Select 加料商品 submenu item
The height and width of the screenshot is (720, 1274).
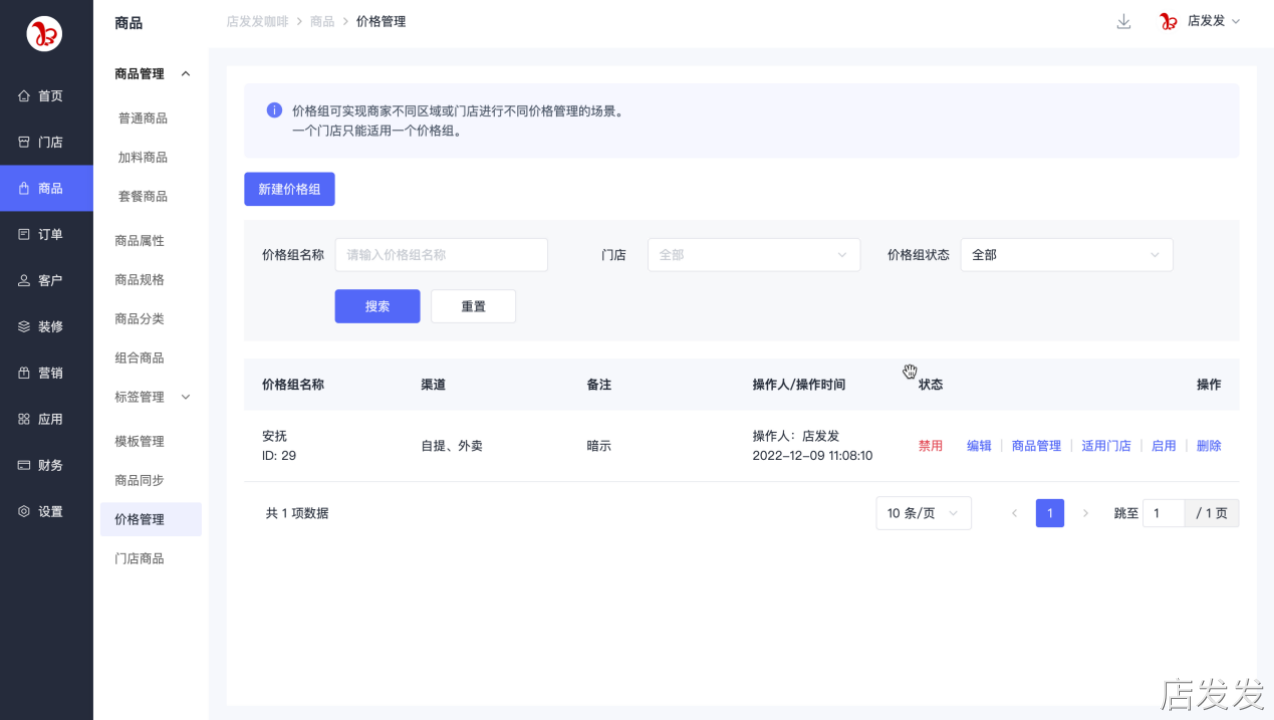pyautogui.click(x=143, y=157)
